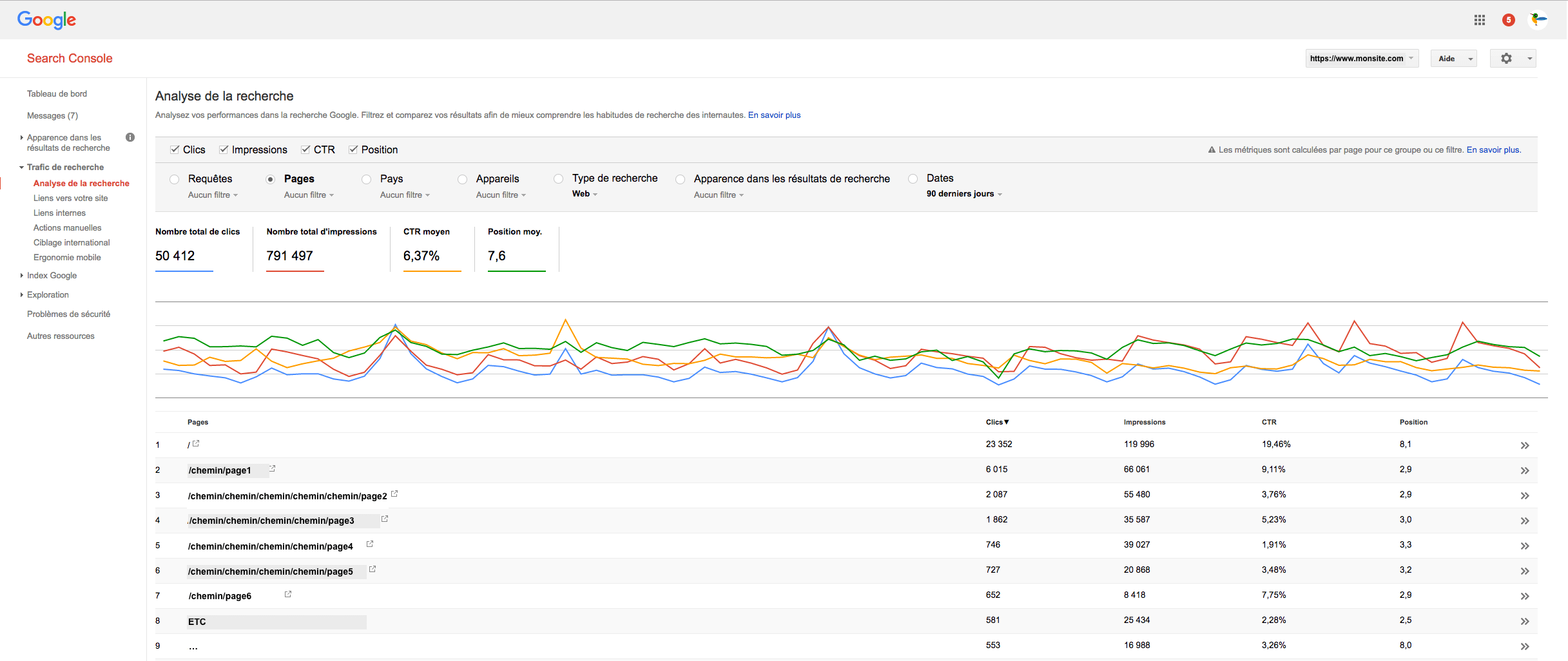This screenshot has width=1568, height=661.
Task: Open Messages (7) in the sidebar
Action: point(52,115)
